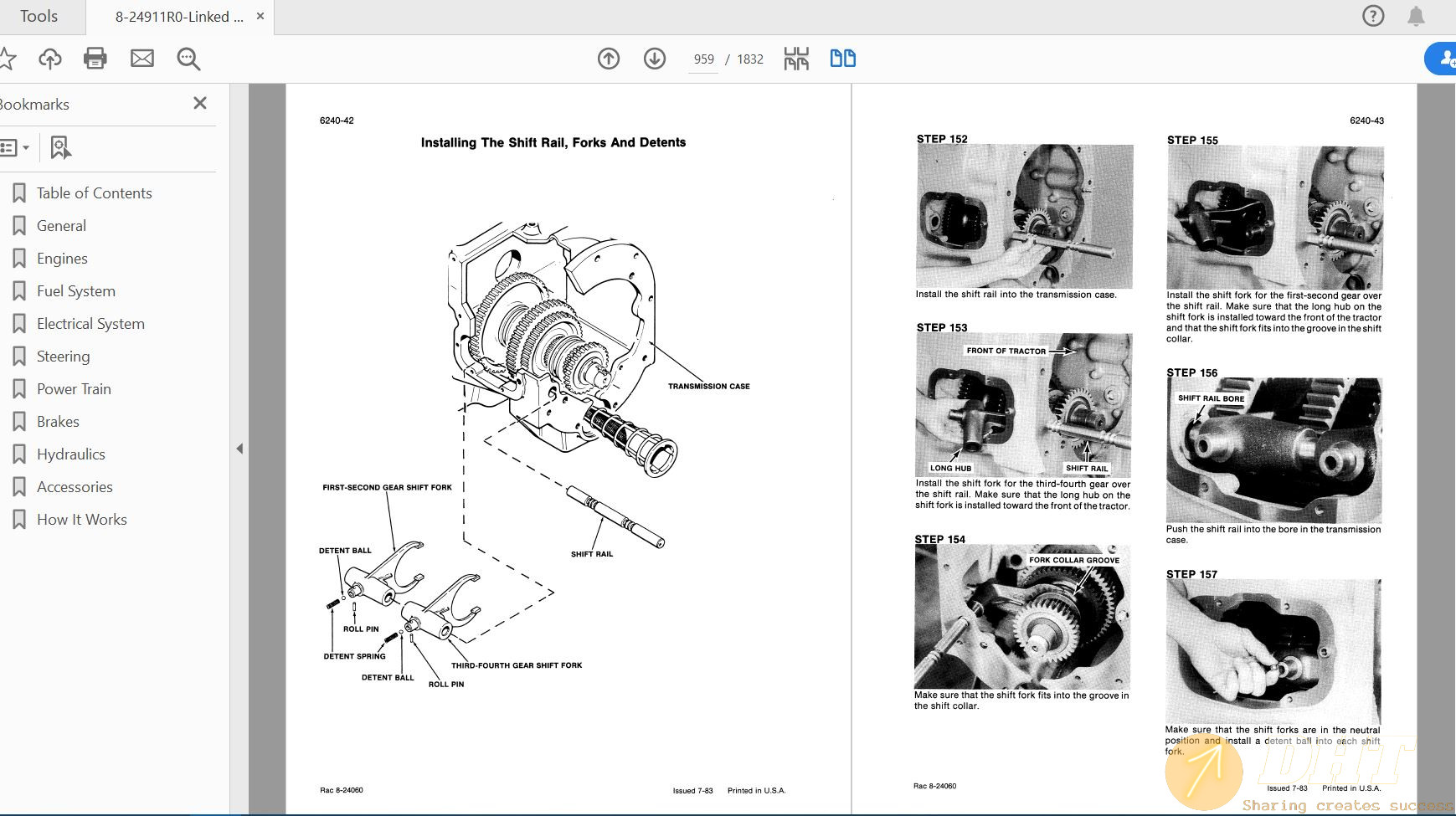This screenshot has width=1456, height=816.
Task: Close the Bookmarks panel
Action: [199, 103]
